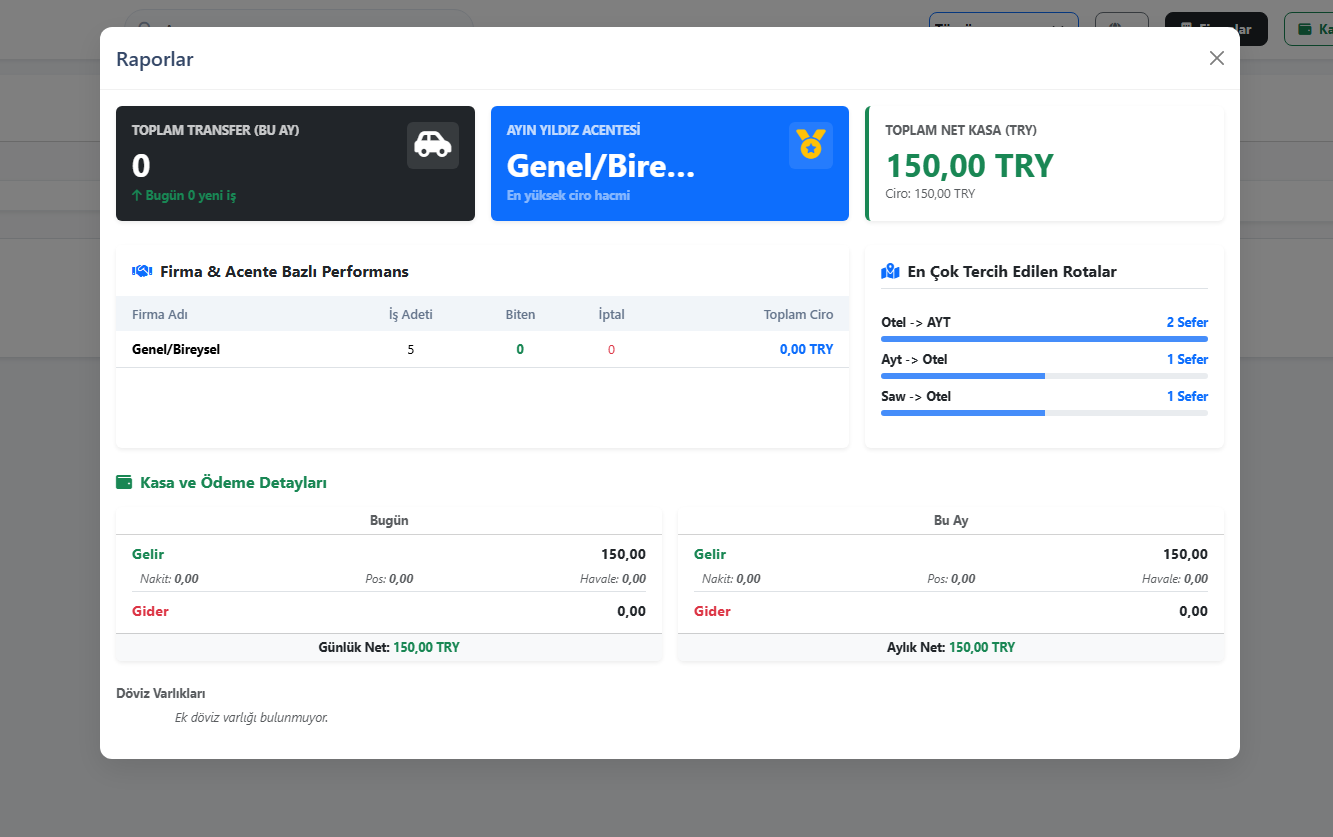Image resolution: width=1333 pixels, height=837 pixels.
Task: Click the Ayın Yıldız Acentesi blue card
Action: coord(669,163)
